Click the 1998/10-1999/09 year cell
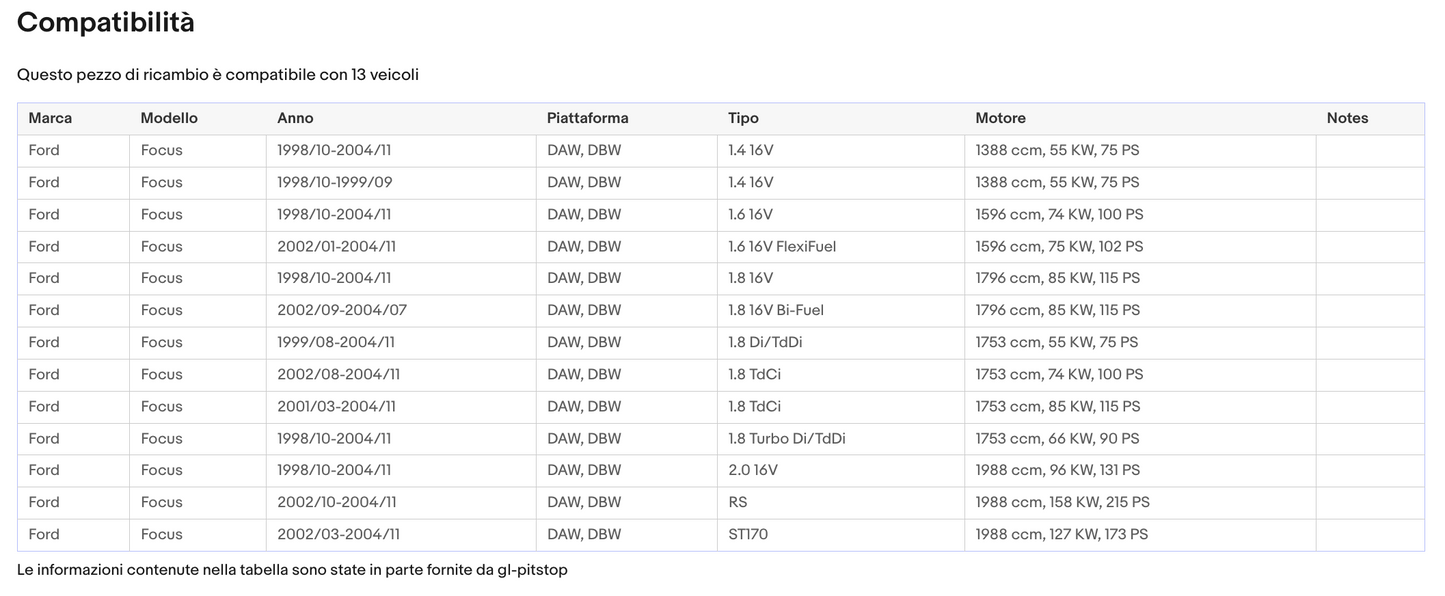The width and height of the screenshot is (1445, 596). (x=335, y=182)
